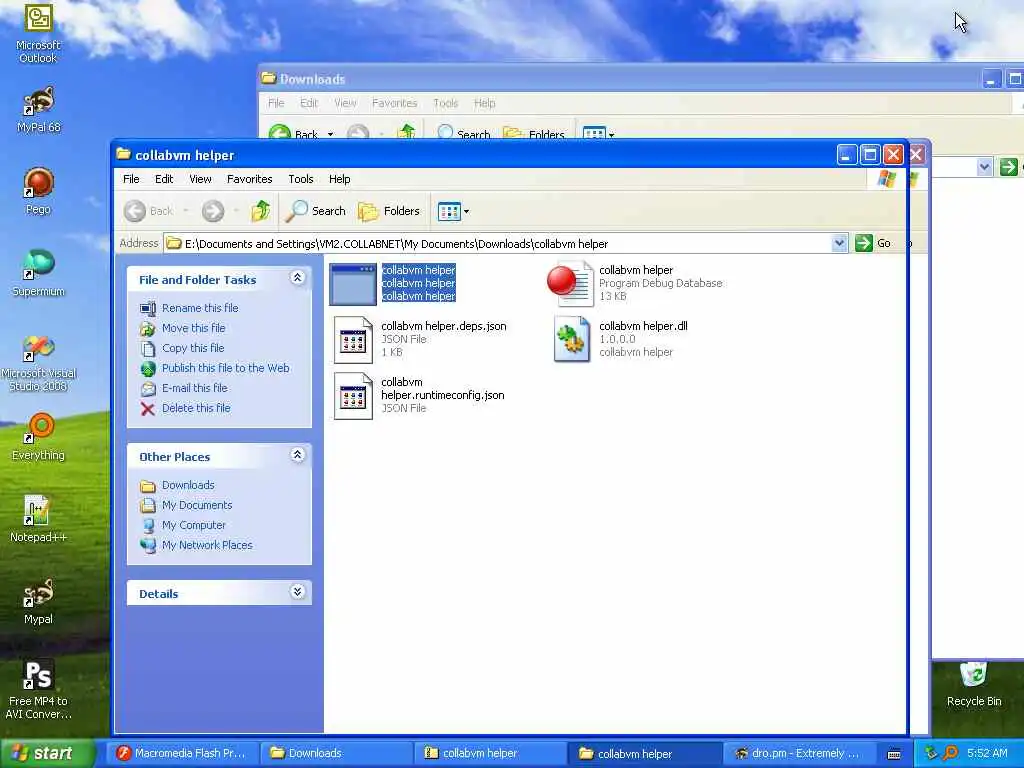Image resolution: width=1024 pixels, height=768 pixels.
Task: Go to My Documents in Other Places
Action: (x=197, y=505)
